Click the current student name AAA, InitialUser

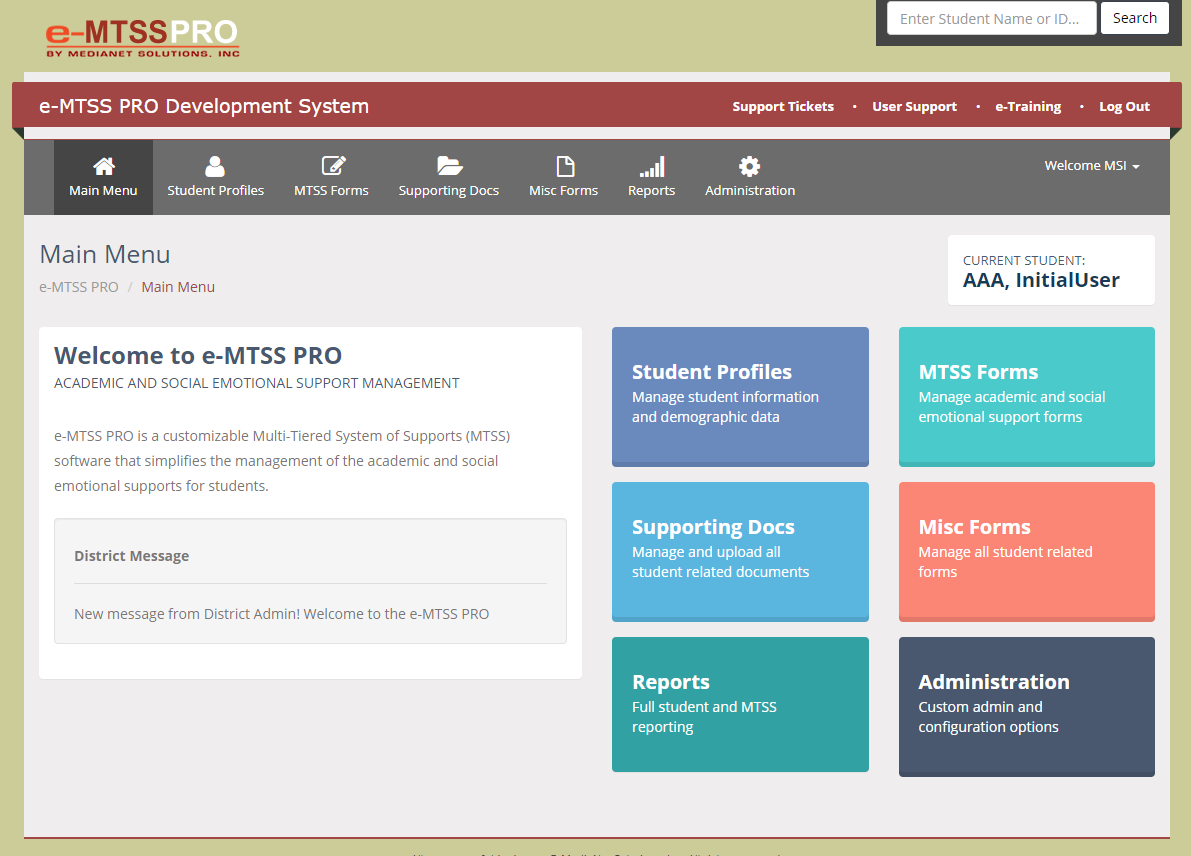pyautogui.click(x=1041, y=280)
